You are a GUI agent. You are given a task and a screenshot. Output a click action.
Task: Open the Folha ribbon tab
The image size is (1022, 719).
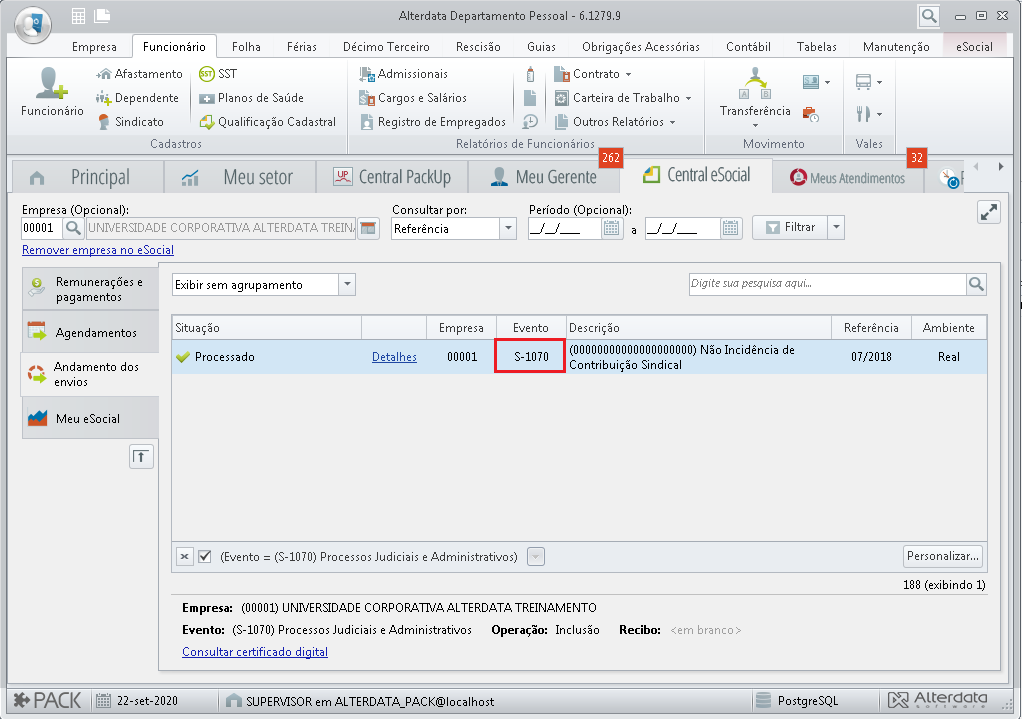(x=246, y=47)
